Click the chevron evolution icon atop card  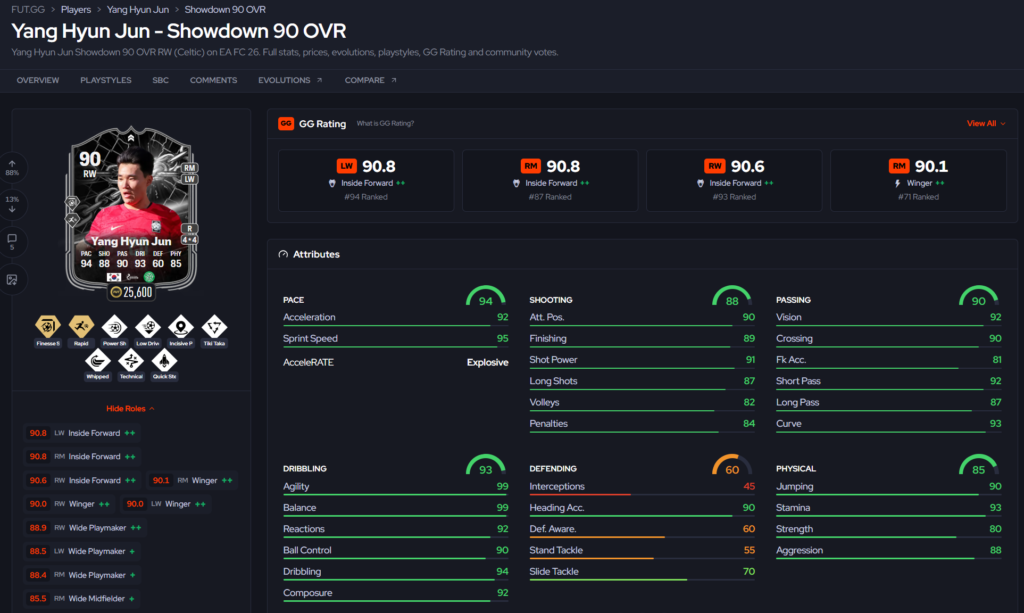click(131, 138)
